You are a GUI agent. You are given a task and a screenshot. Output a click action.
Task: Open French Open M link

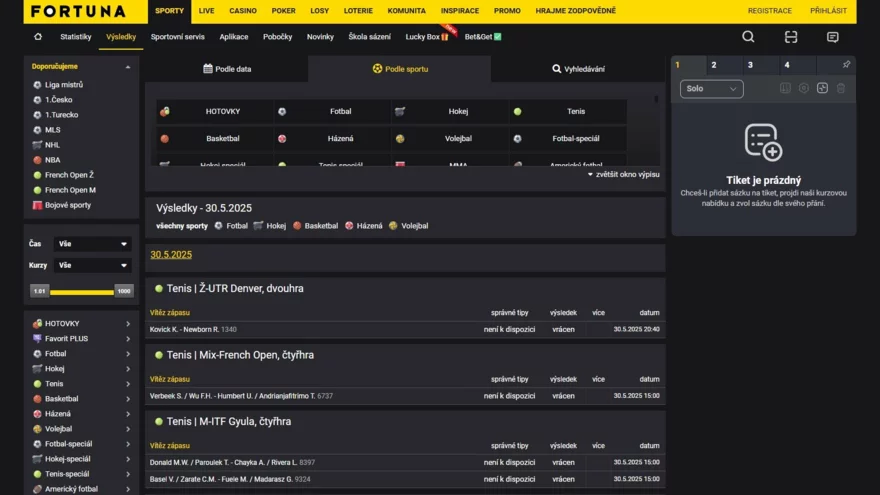point(70,190)
